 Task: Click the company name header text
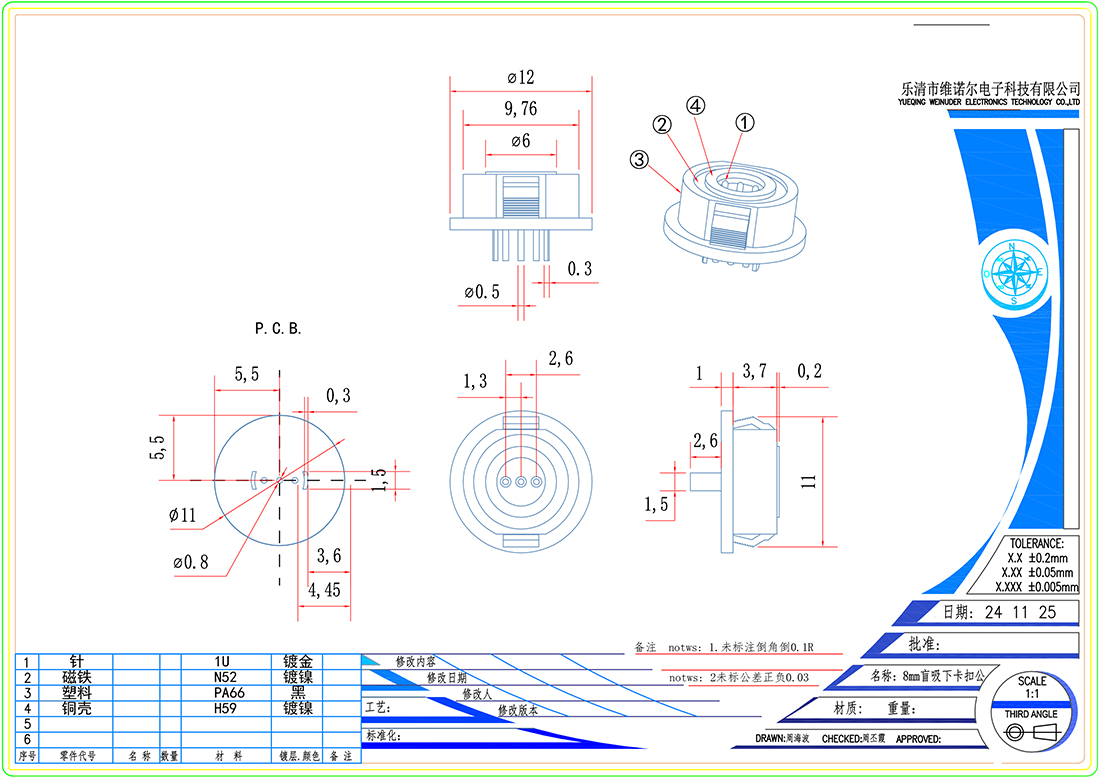(x=991, y=91)
